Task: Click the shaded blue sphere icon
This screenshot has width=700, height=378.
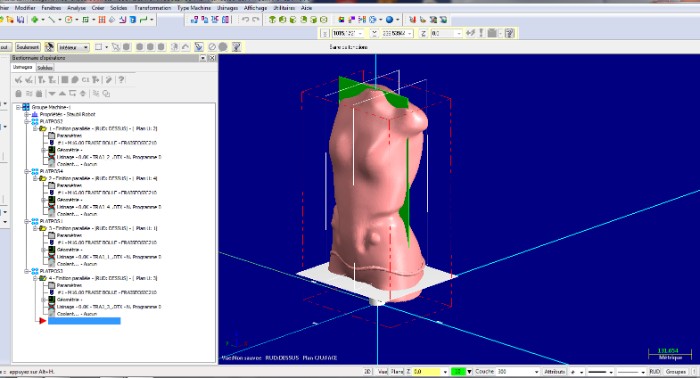Action: click(x=389, y=20)
